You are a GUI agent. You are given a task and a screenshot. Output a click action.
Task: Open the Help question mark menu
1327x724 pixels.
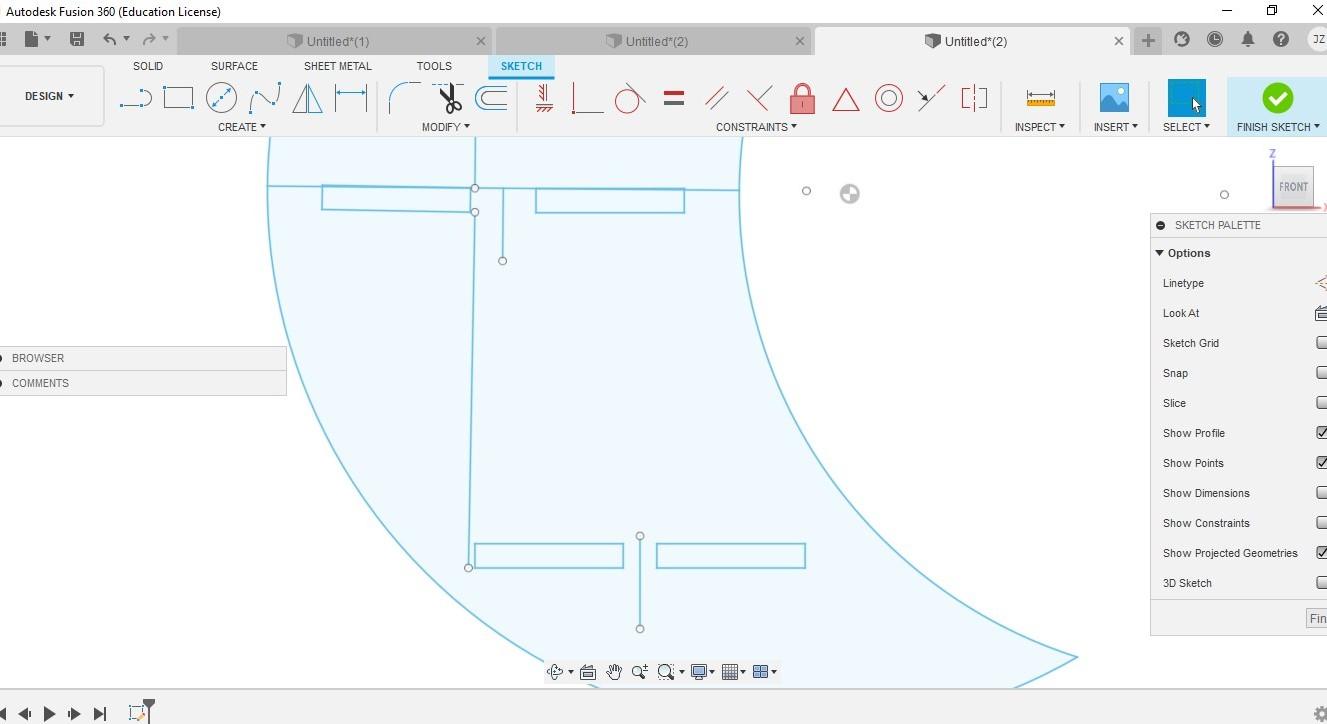click(x=1281, y=40)
